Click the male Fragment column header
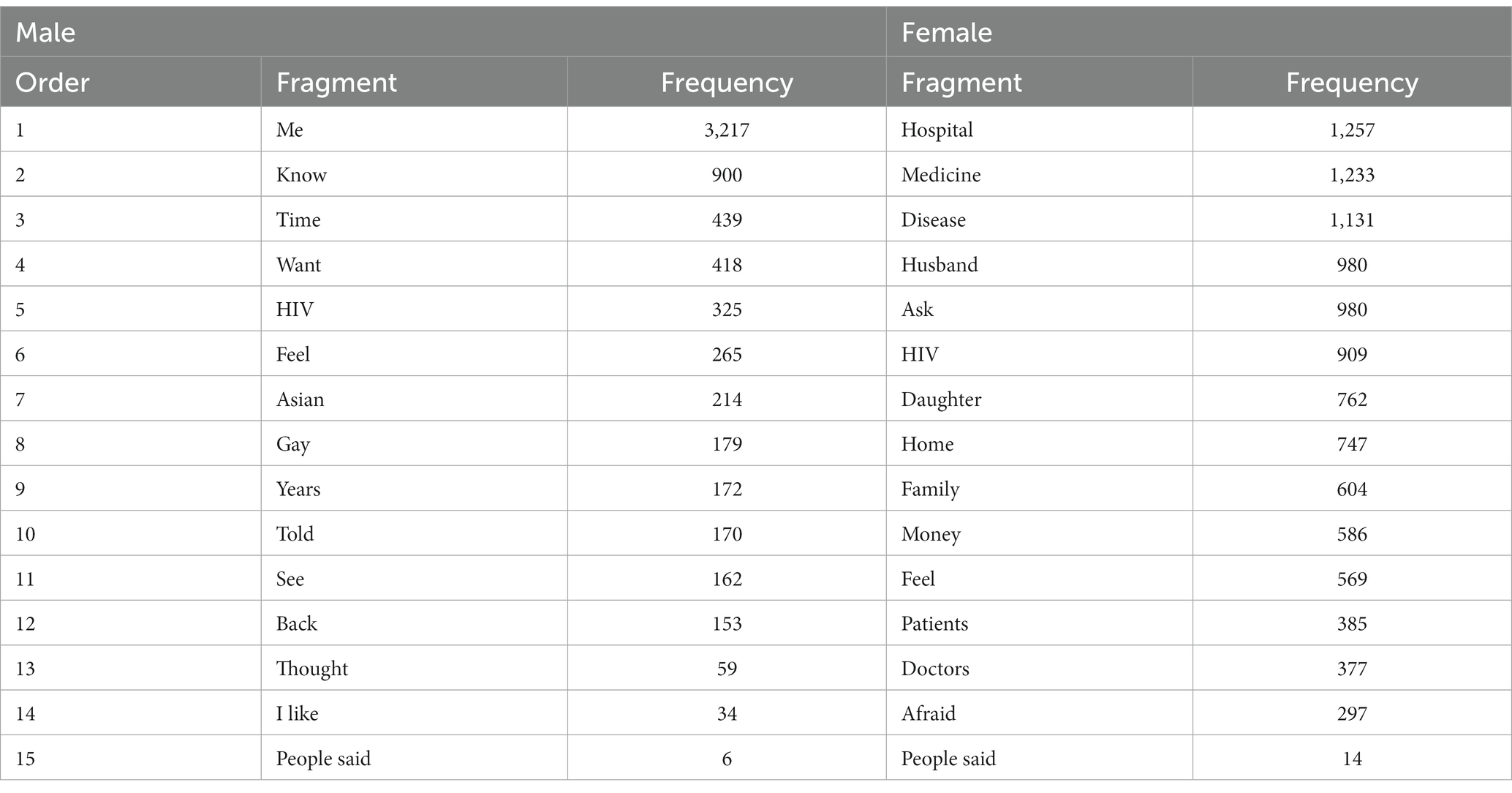The image size is (1512, 793). [414, 82]
